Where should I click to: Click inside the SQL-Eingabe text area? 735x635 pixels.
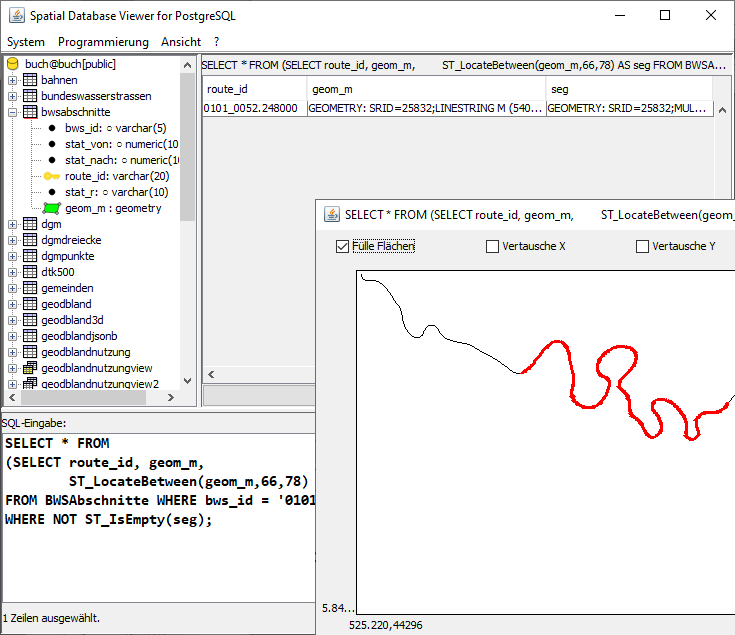tap(159, 518)
